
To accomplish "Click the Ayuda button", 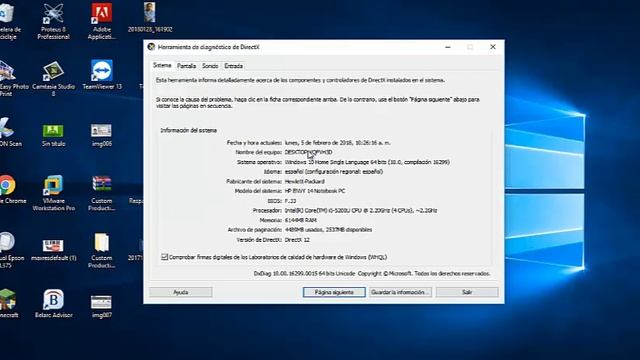I will [181, 292].
